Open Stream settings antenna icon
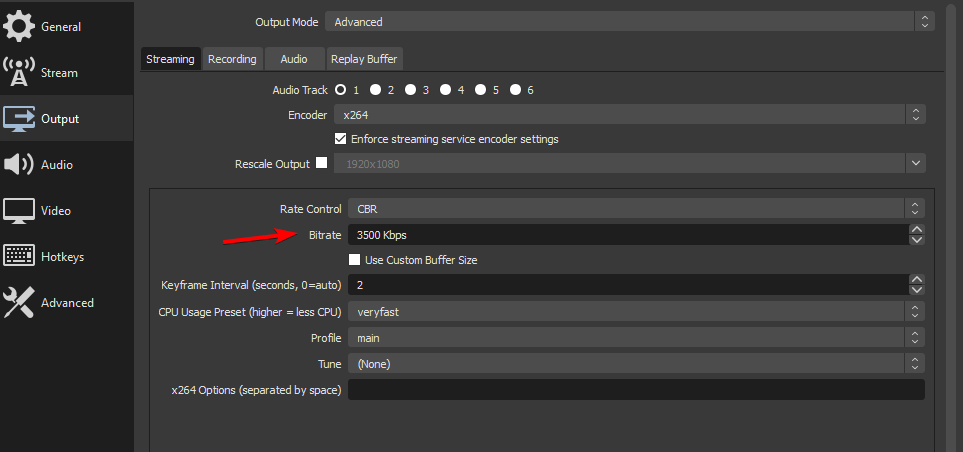 (19, 73)
